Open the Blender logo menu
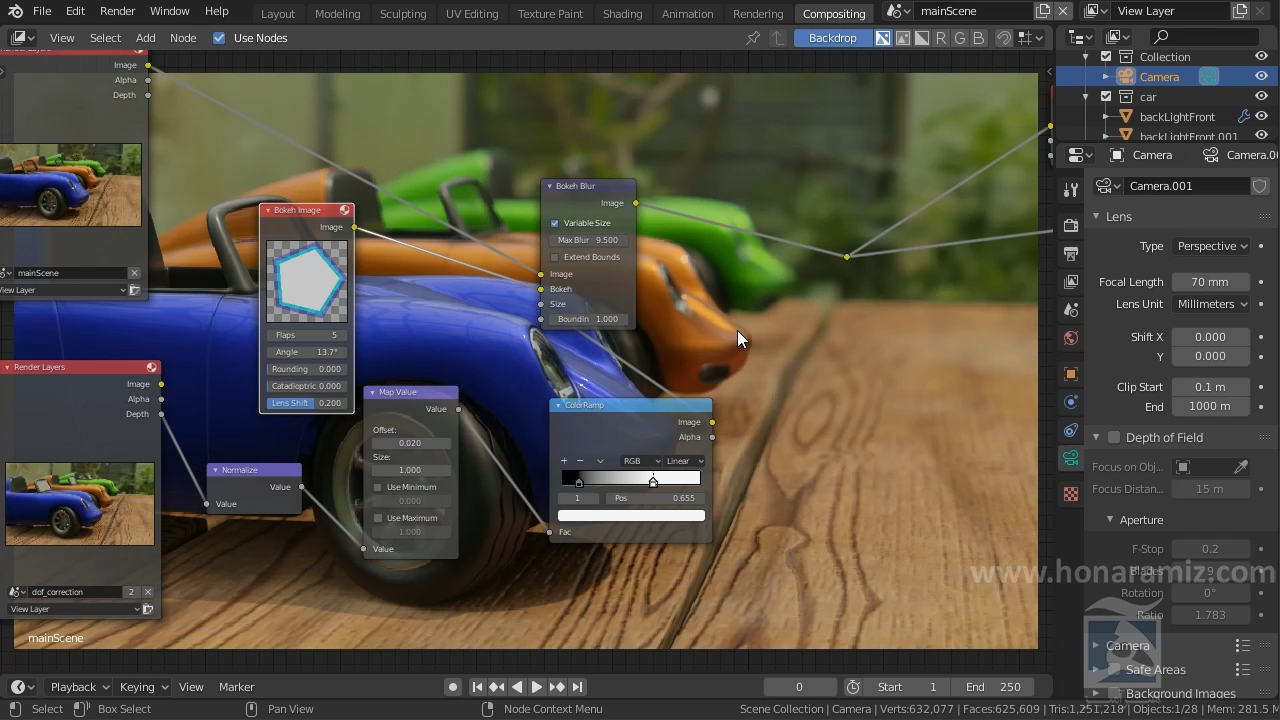 pos(14,11)
